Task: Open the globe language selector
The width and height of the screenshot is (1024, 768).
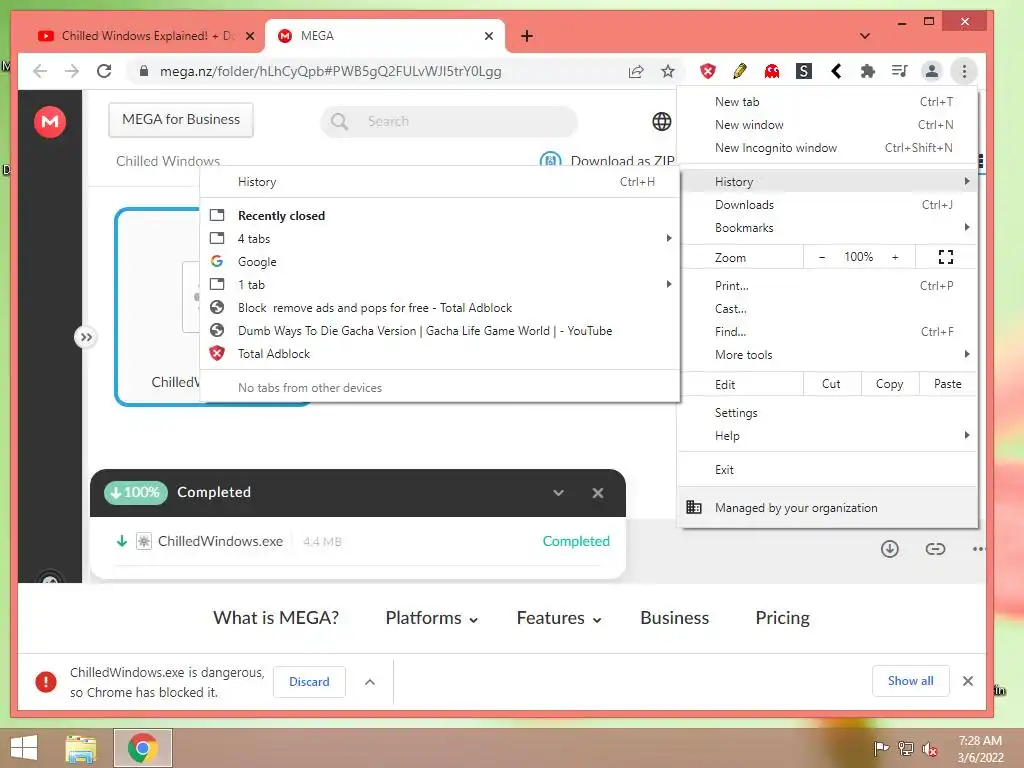Action: [662, 121]
